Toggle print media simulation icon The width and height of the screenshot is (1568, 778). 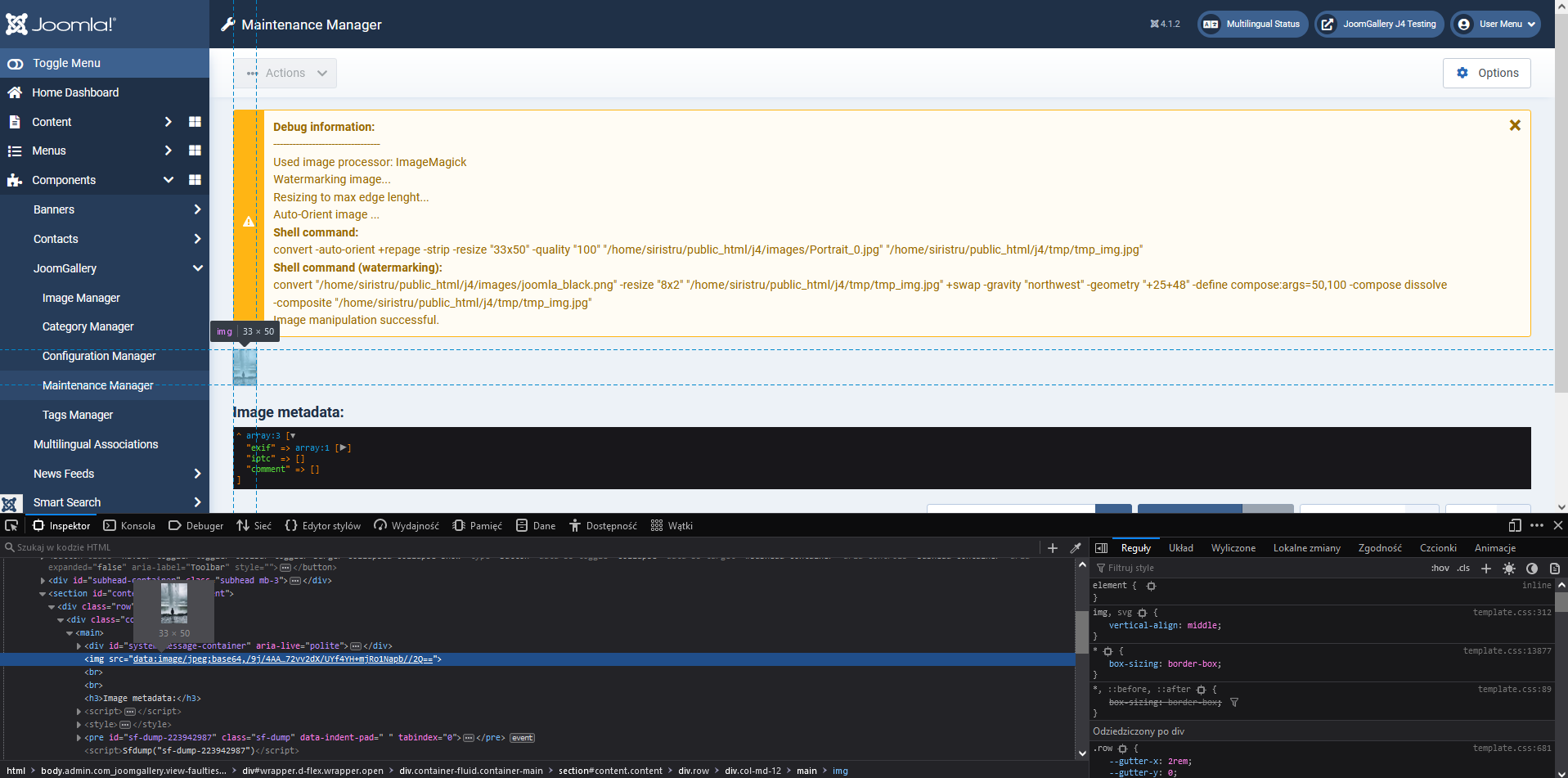tap(1555, 568)
